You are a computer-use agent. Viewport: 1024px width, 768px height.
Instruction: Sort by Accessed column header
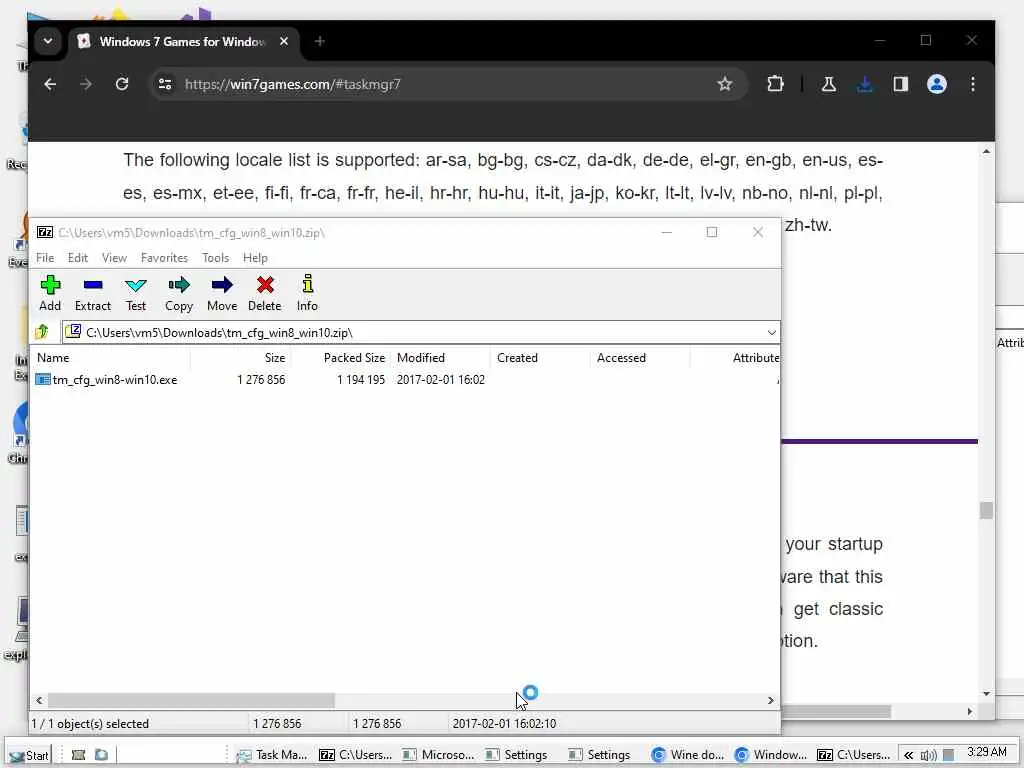click(x=639, y=358)
